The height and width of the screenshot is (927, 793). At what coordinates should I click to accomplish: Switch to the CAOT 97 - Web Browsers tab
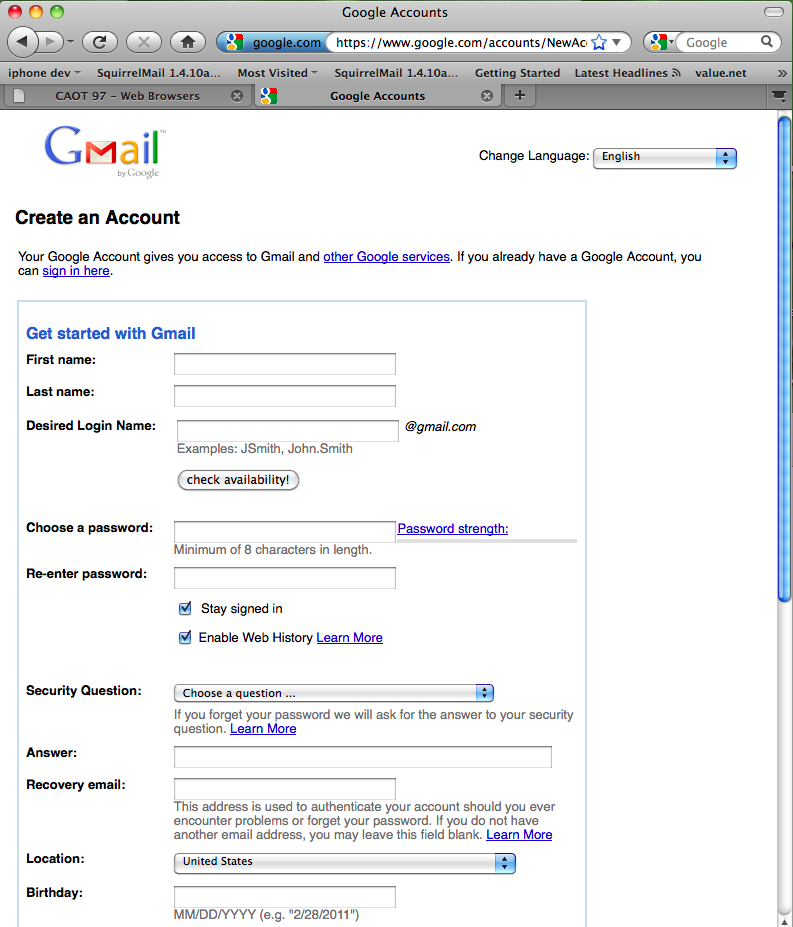127,96
